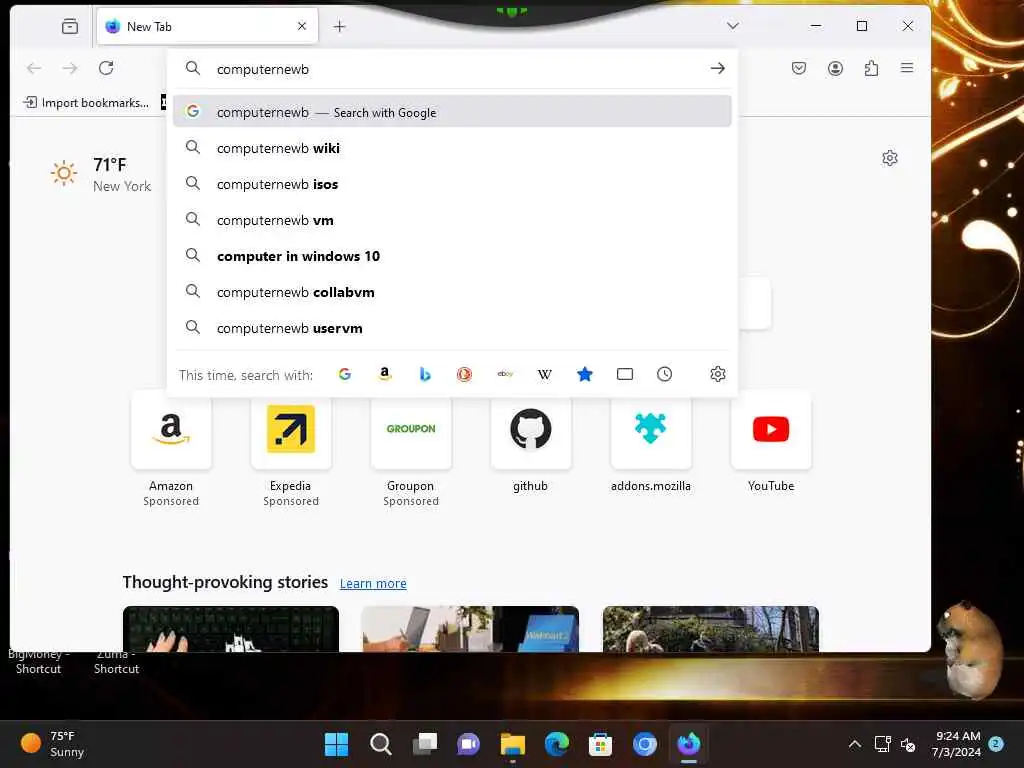The image size is (1024, 768).
Task: Open the Firefox application menu
Action: point(907,68)
